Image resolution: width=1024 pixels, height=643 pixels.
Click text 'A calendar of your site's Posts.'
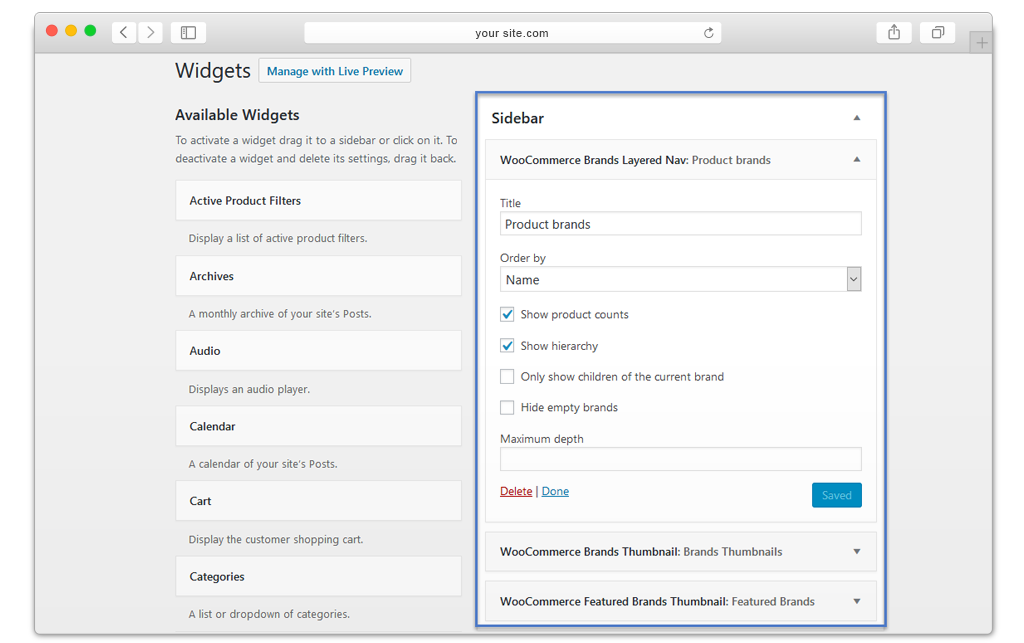[263, 464]
